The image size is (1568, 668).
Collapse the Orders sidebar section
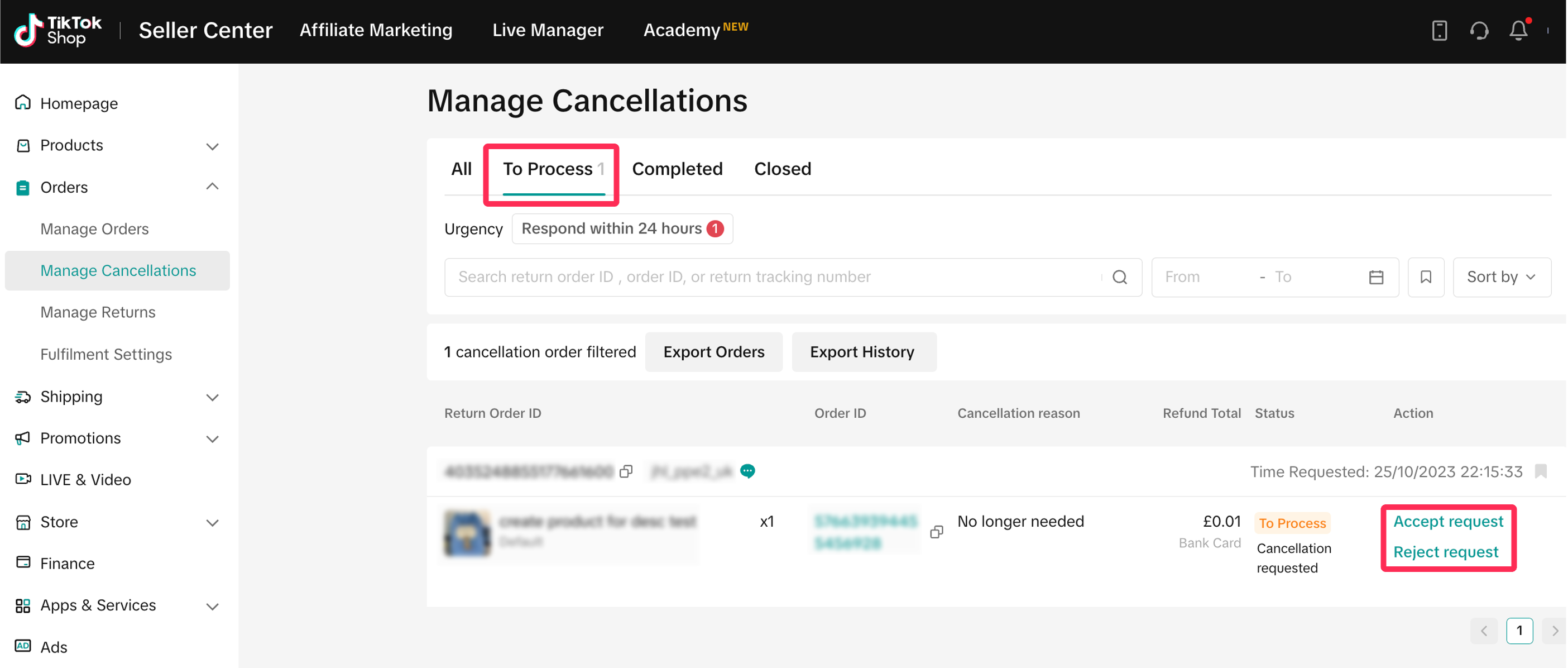click(212, 187)
